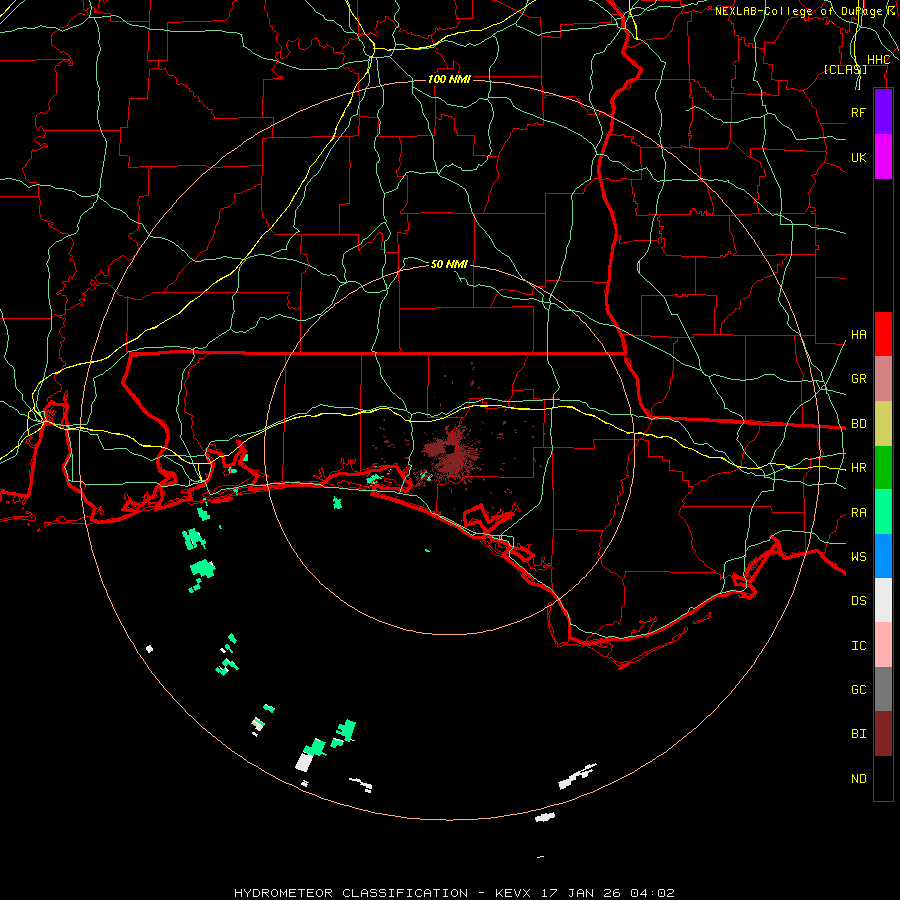Pick the HR dark green legend swatch
Screen dimensions: 900x900
click(x=883, y=468)
